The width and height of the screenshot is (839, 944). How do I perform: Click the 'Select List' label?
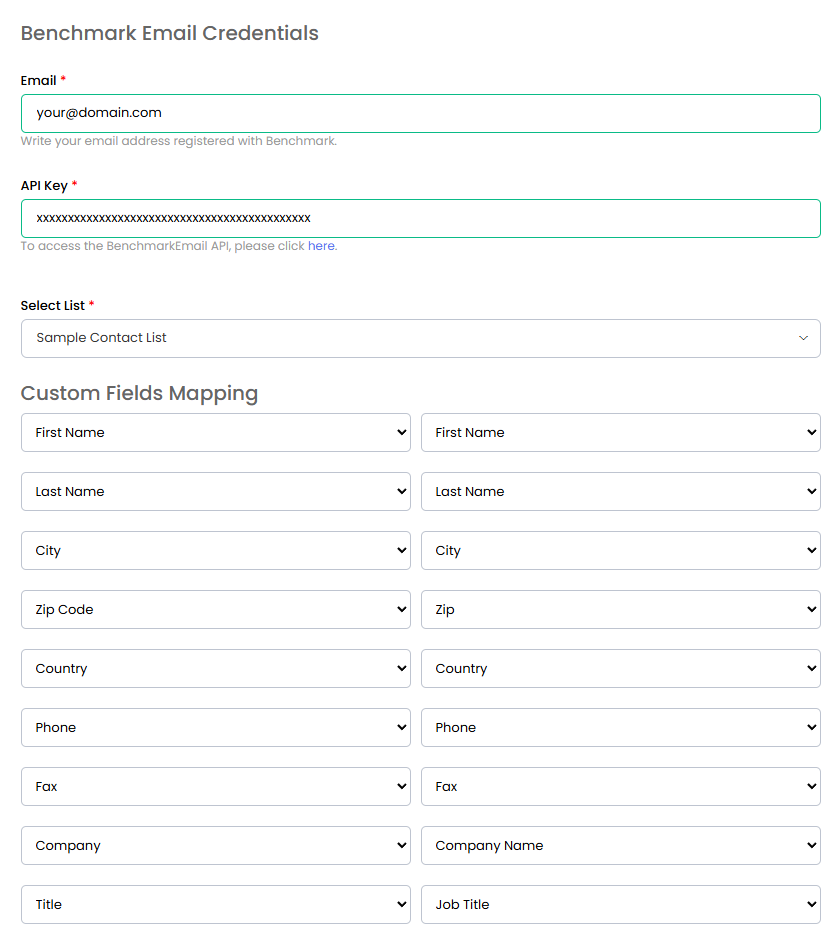(x=53, y=306)
